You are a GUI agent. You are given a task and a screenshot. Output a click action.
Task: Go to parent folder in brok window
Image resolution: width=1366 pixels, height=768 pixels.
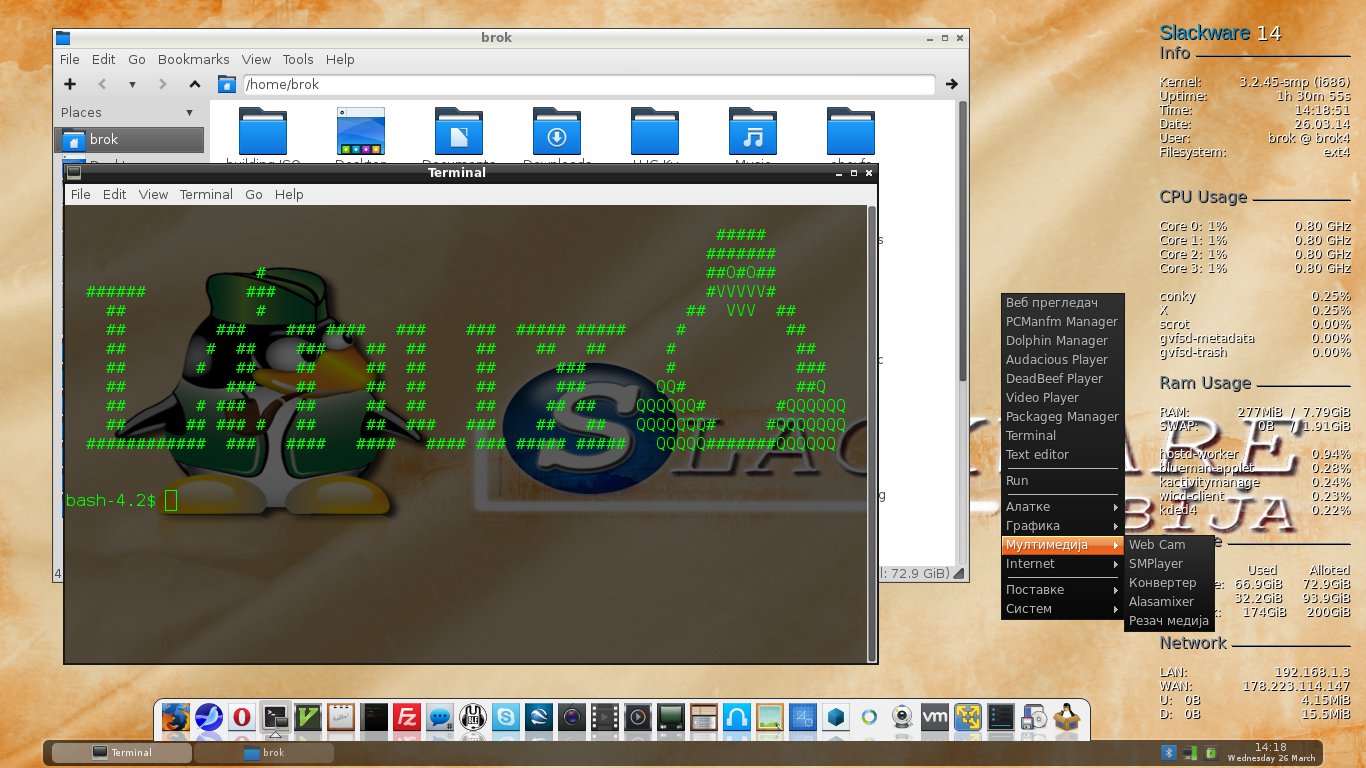coord(195,84)
